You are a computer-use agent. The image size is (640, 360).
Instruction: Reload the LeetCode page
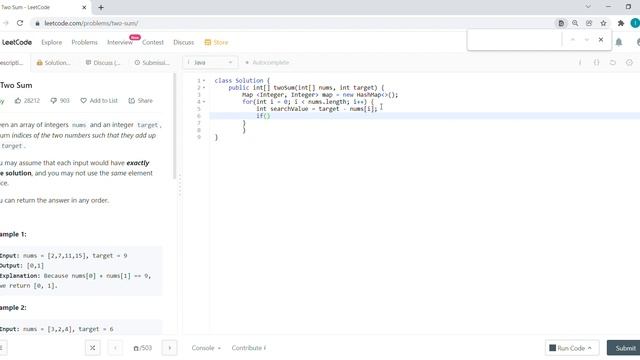[20, 23]
